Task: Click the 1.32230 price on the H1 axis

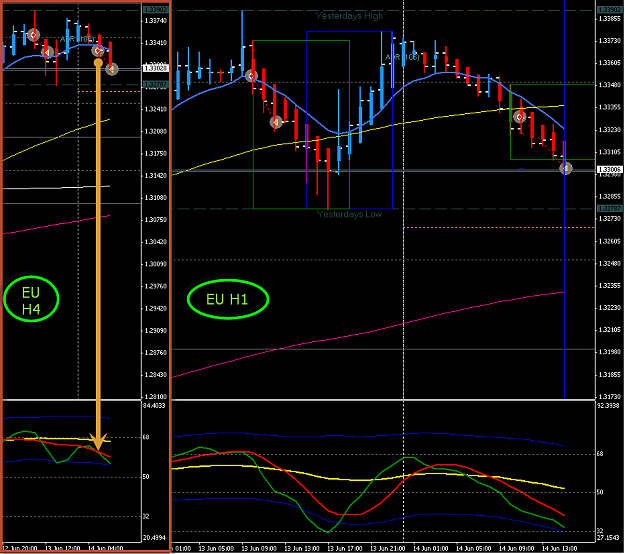Action: pyautogui.click(x=610, y=308)
